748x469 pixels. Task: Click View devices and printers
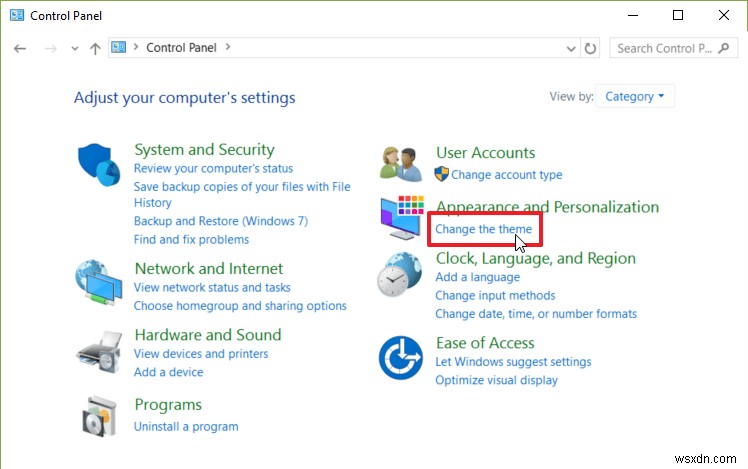[201, 354]
